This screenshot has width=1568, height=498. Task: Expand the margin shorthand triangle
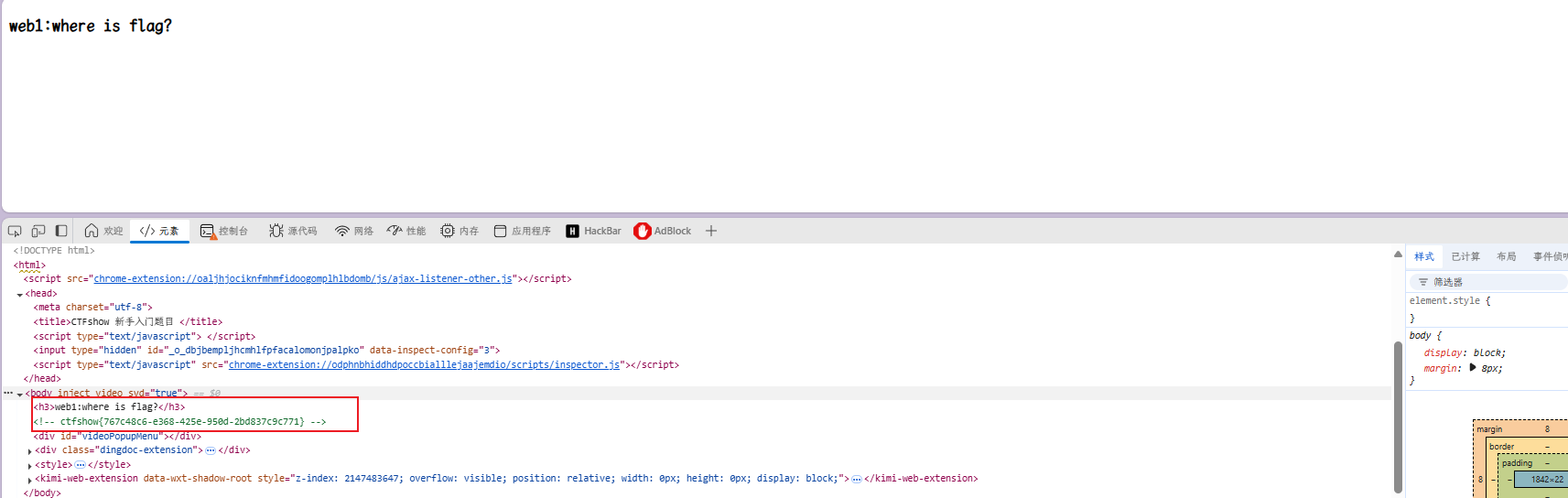pos(1473,367)
